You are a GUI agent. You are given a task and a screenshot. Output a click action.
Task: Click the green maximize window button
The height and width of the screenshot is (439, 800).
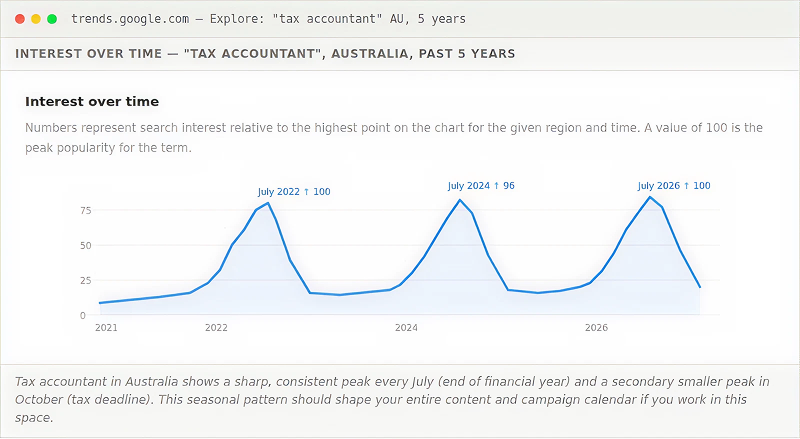click(x=52, y=19)
